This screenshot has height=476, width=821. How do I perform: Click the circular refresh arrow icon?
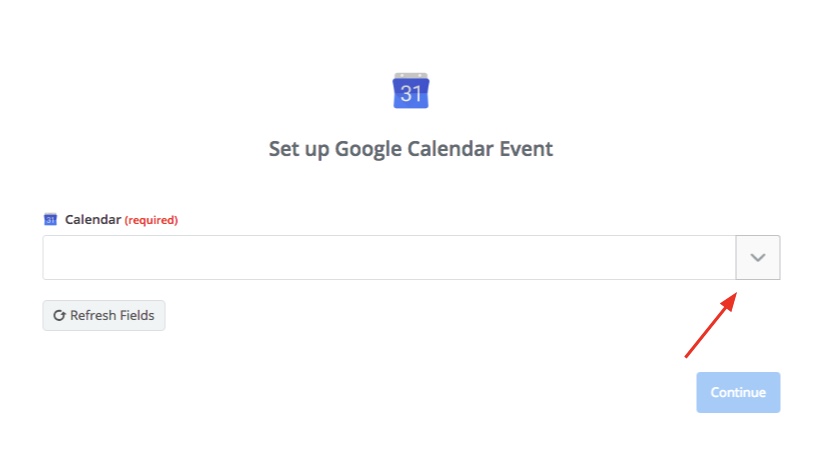pyautogui.click(x=59, y=315)
